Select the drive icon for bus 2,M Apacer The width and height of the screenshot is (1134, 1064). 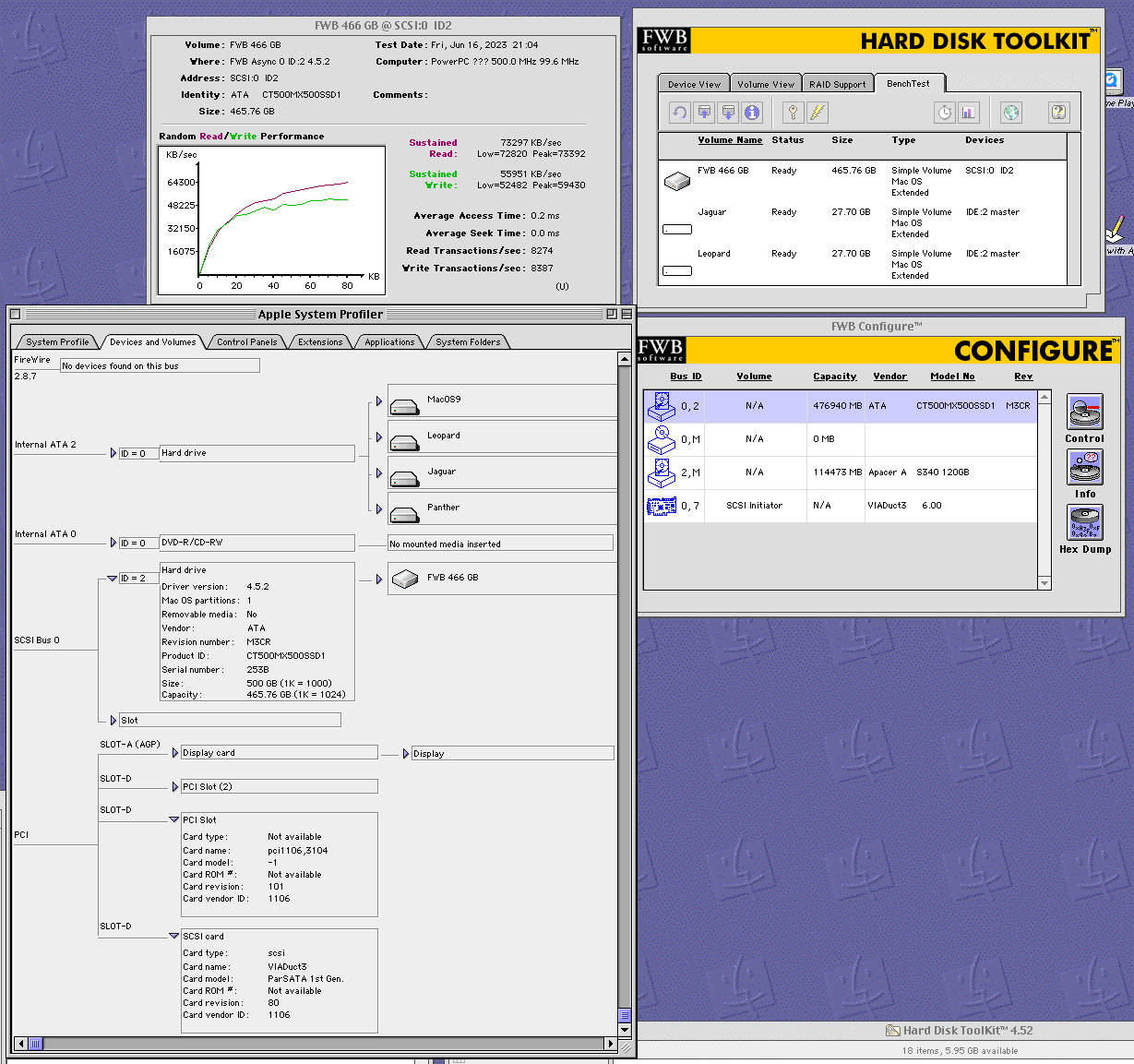(662, 472)
